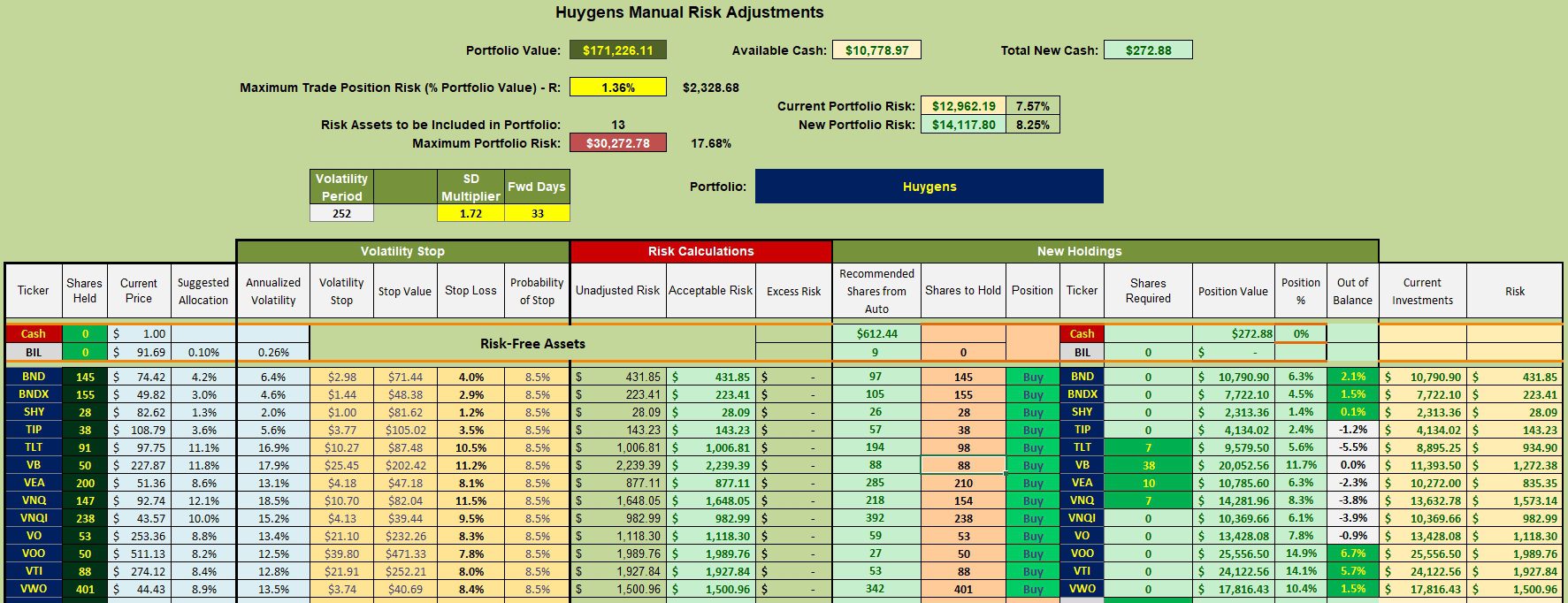
Task: Click the TLT ticker cell in first column
Action: point(34,447)
